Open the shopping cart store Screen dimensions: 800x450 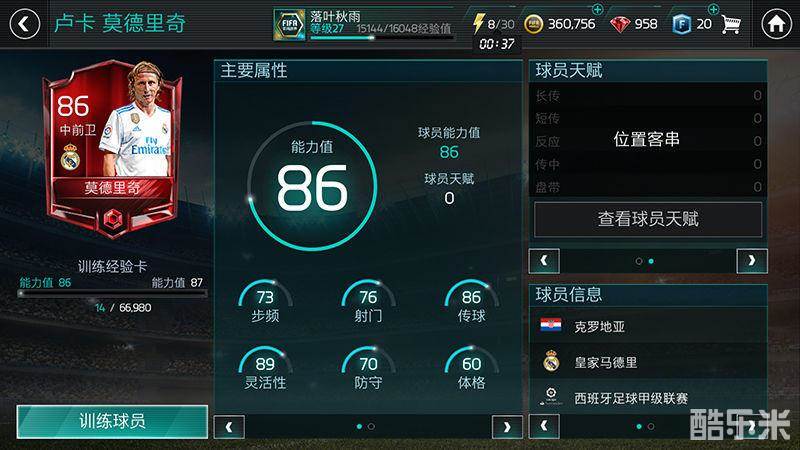click(731, 24)
